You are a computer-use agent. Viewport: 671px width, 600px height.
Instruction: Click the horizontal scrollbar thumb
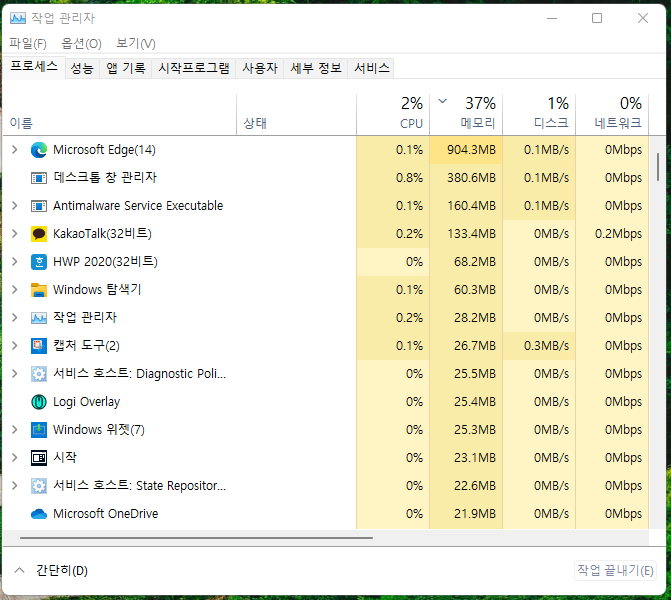coord(196,538)
